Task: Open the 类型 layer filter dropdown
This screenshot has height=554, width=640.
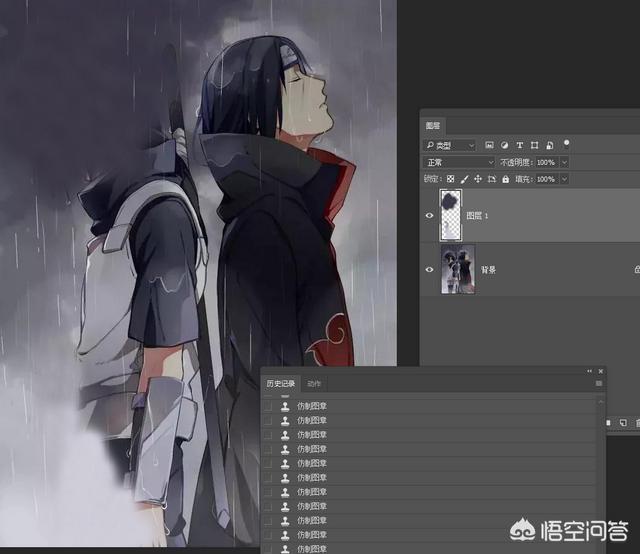Action: 449,145
